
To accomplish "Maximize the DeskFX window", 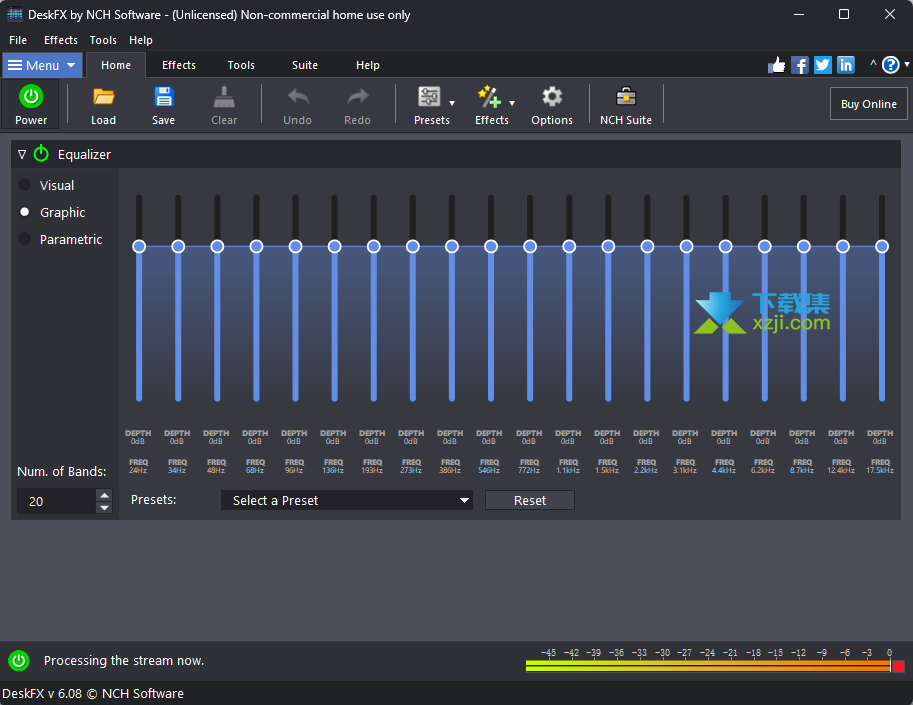I will pos(844,15).
